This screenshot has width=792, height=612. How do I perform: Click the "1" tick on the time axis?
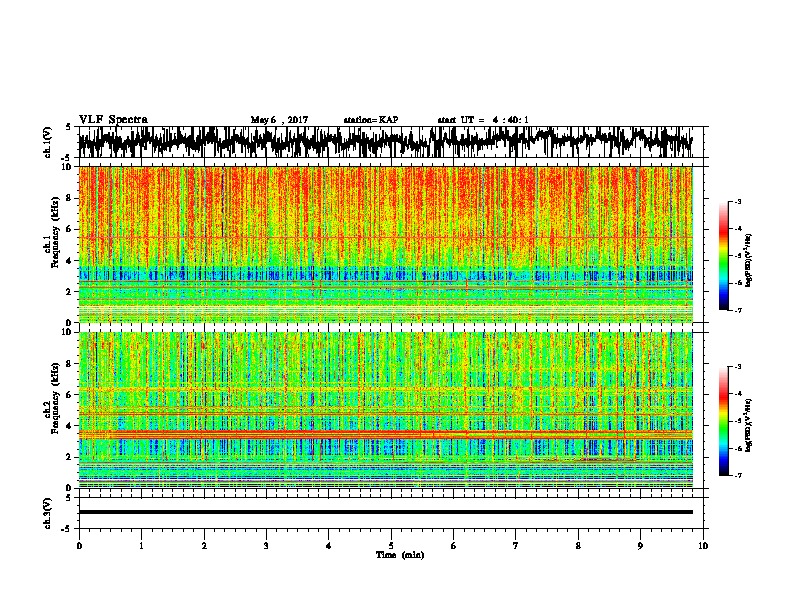[x=141, y=546]
